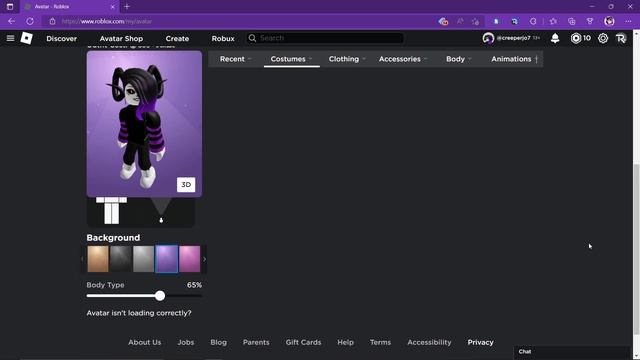640x360 pixels.
Task: Select the purple background swatch
Action: tap(167, 259)
